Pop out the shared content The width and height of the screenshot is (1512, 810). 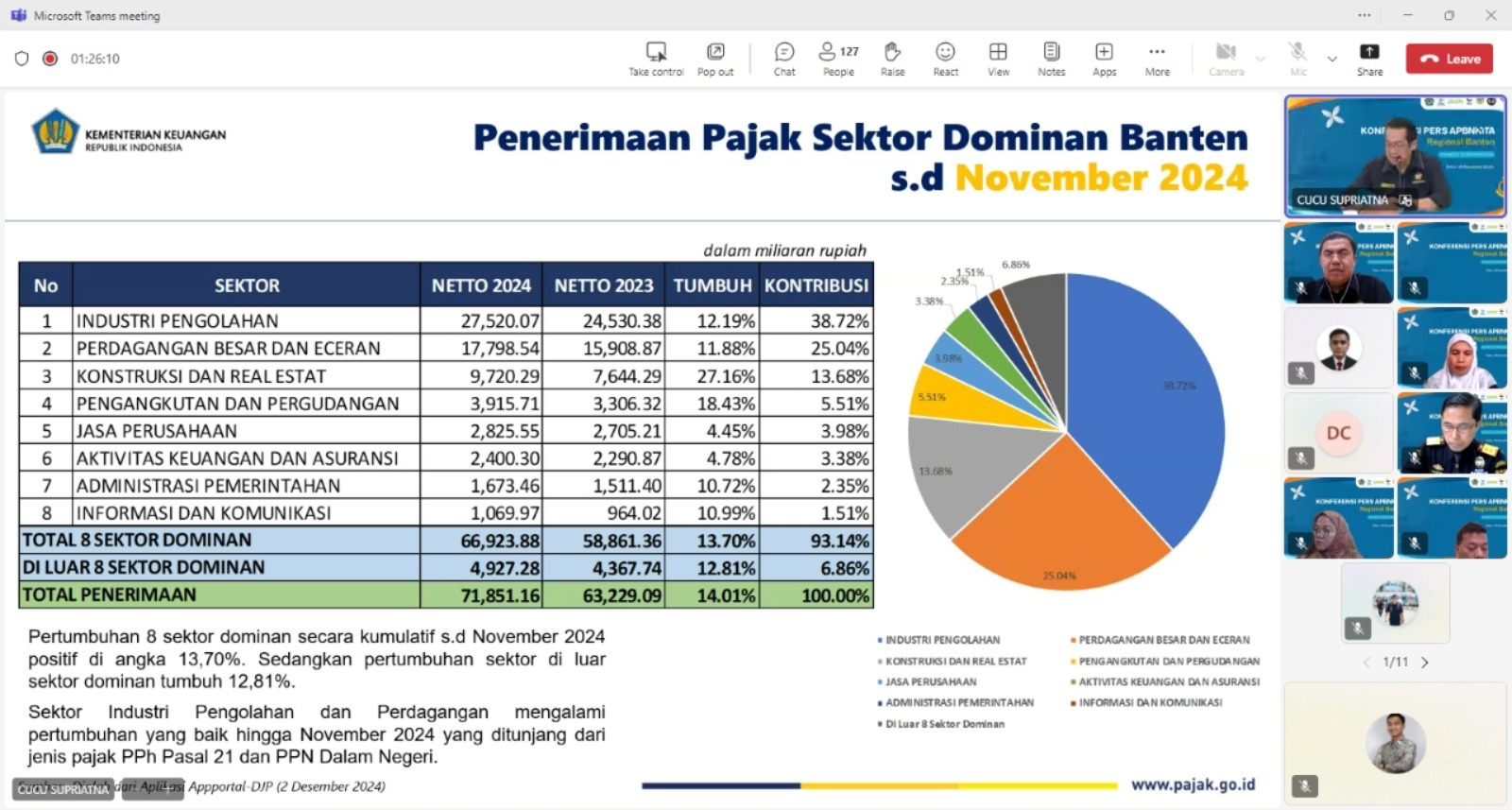[715, 59]
